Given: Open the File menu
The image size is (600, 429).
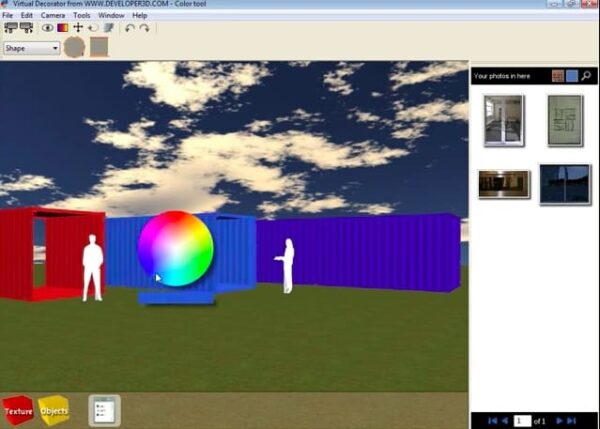Looking at the screenshot, I should click(x=8, y=16).
